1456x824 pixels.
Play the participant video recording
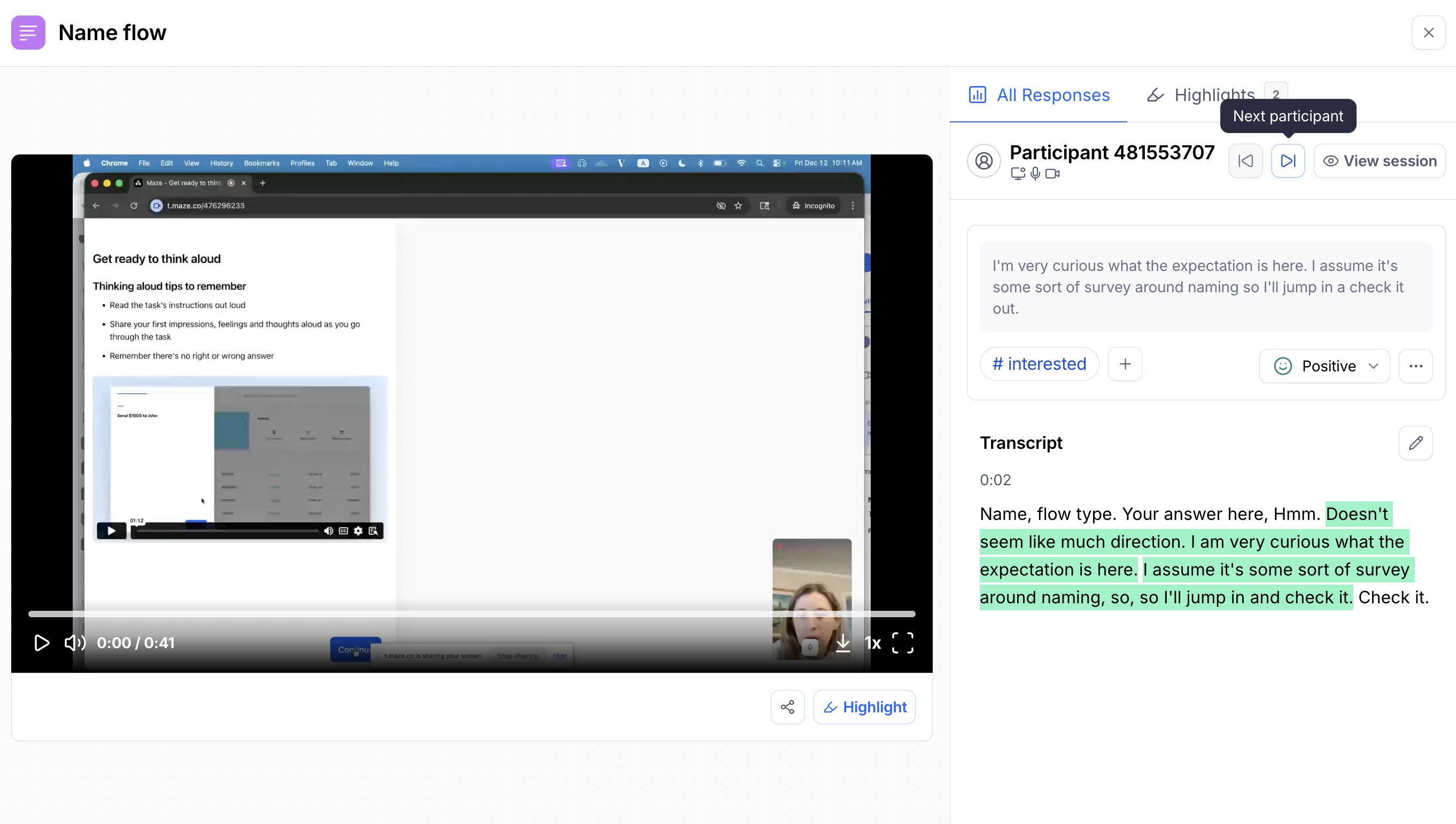tap(42, 643)
